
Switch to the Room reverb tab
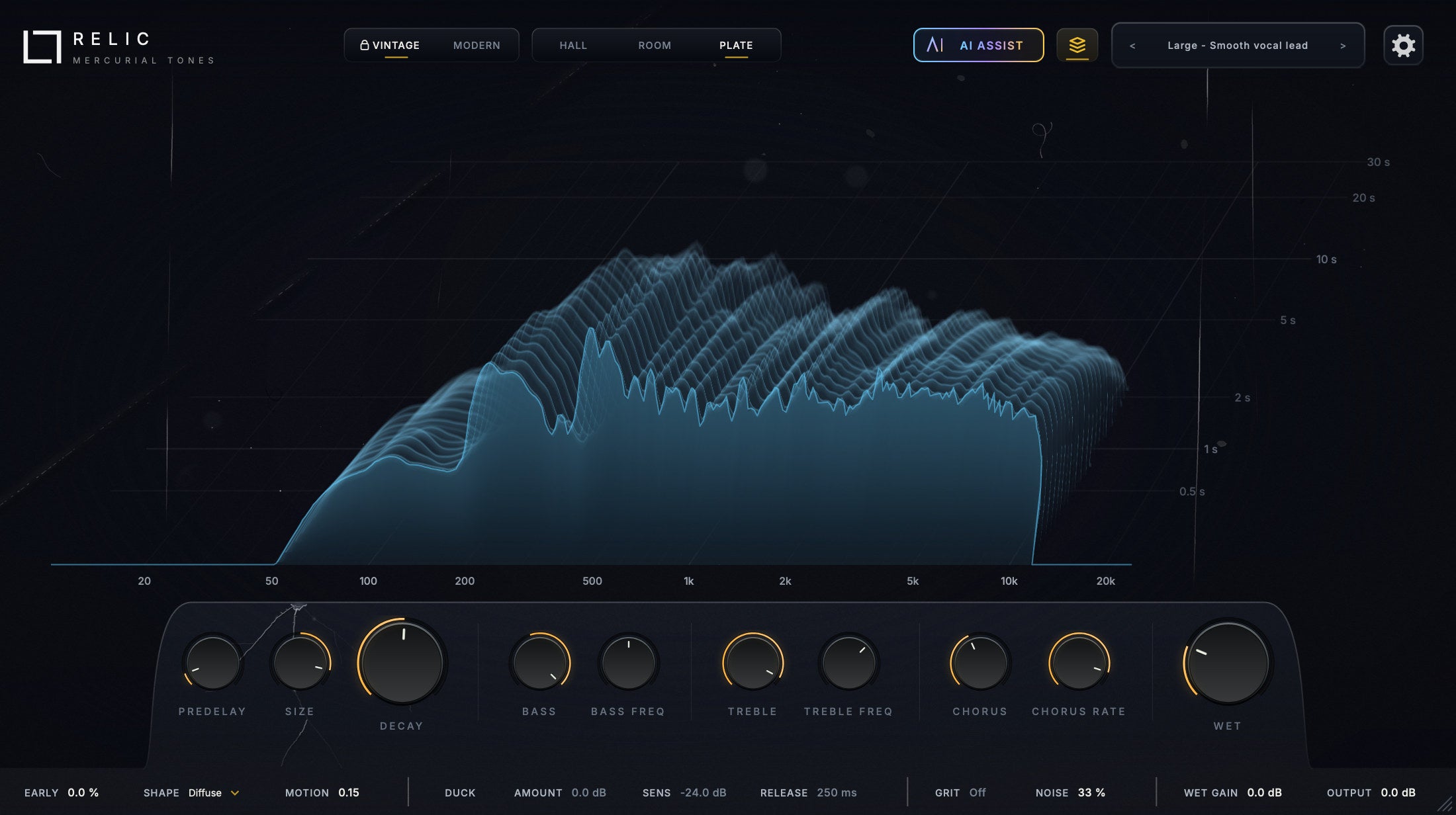pos(655,46)
